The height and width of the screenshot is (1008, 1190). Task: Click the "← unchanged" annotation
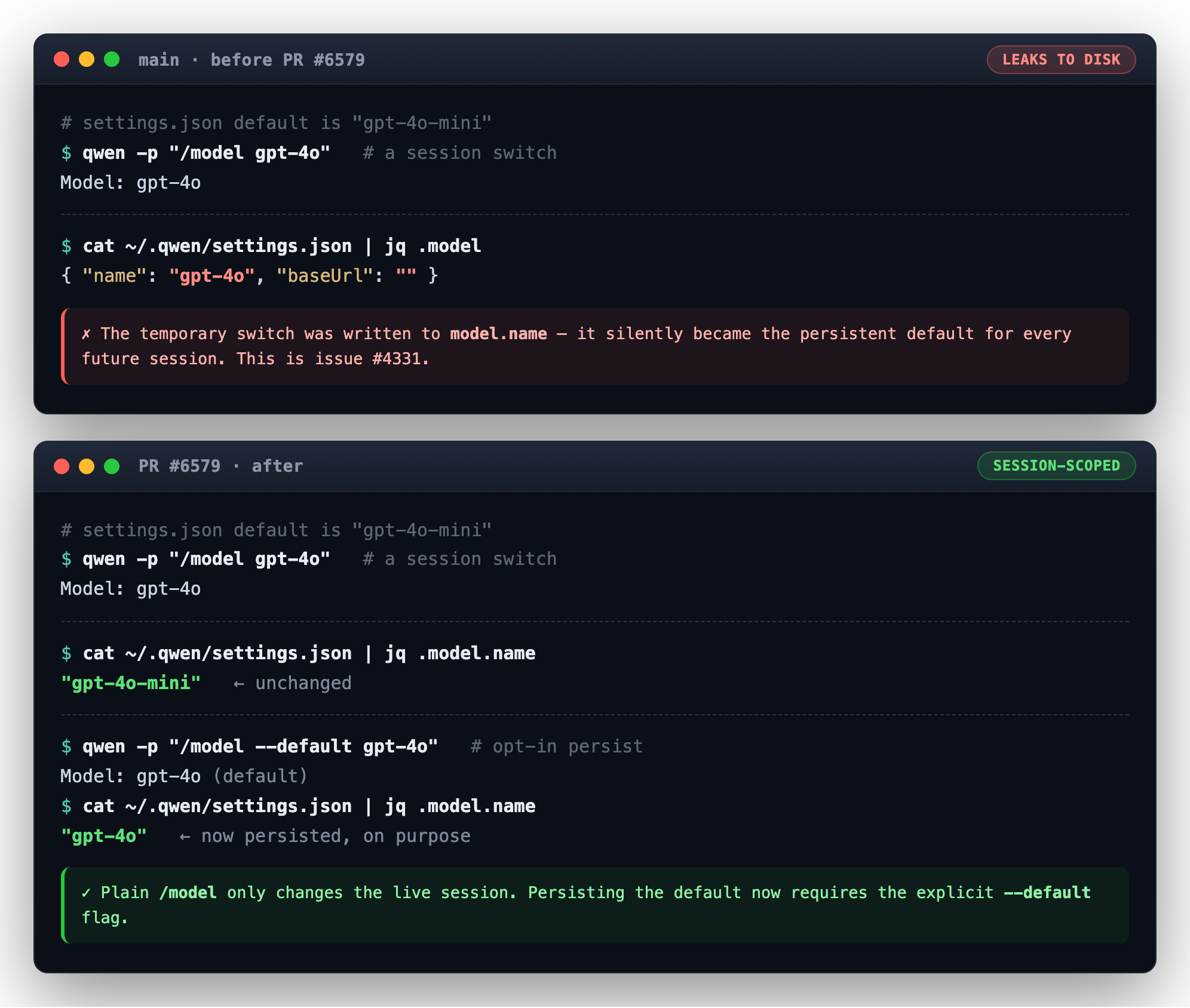(x=292, y=683)
